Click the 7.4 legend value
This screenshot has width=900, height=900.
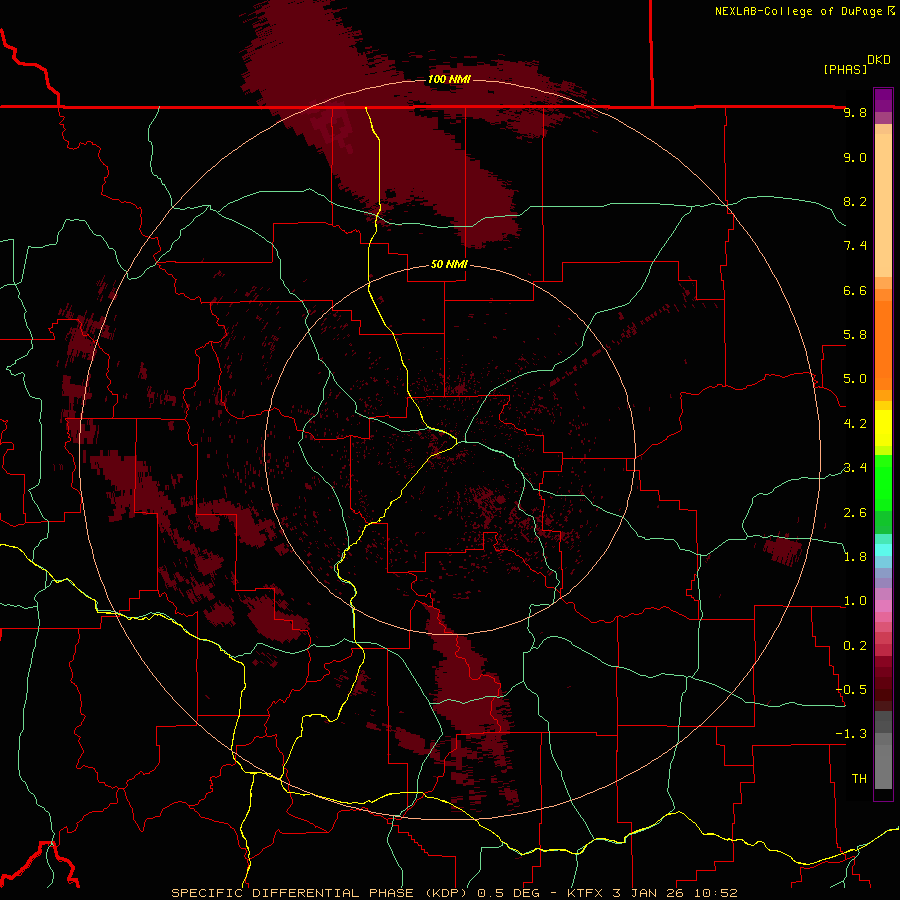pyautogui.click(x=855, y=246)
